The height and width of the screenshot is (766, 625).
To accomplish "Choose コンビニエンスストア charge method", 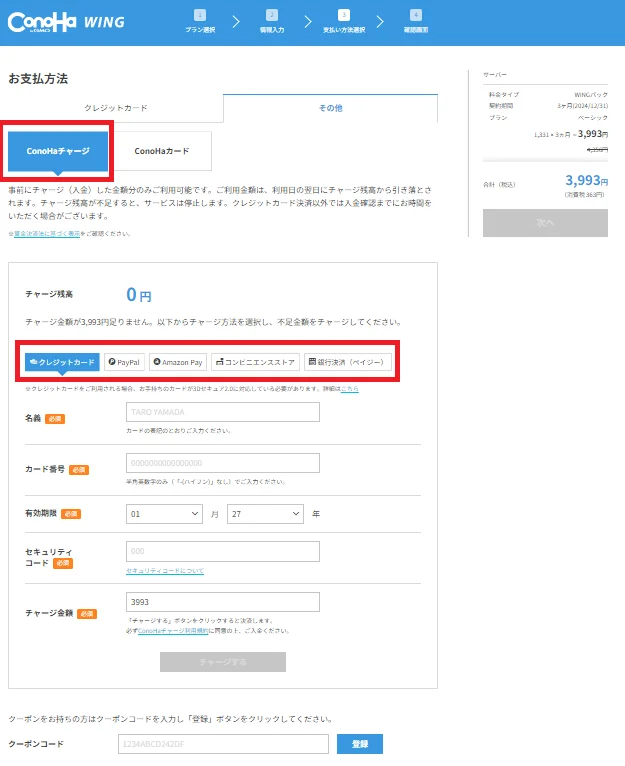I will click(x=255, y=362).
